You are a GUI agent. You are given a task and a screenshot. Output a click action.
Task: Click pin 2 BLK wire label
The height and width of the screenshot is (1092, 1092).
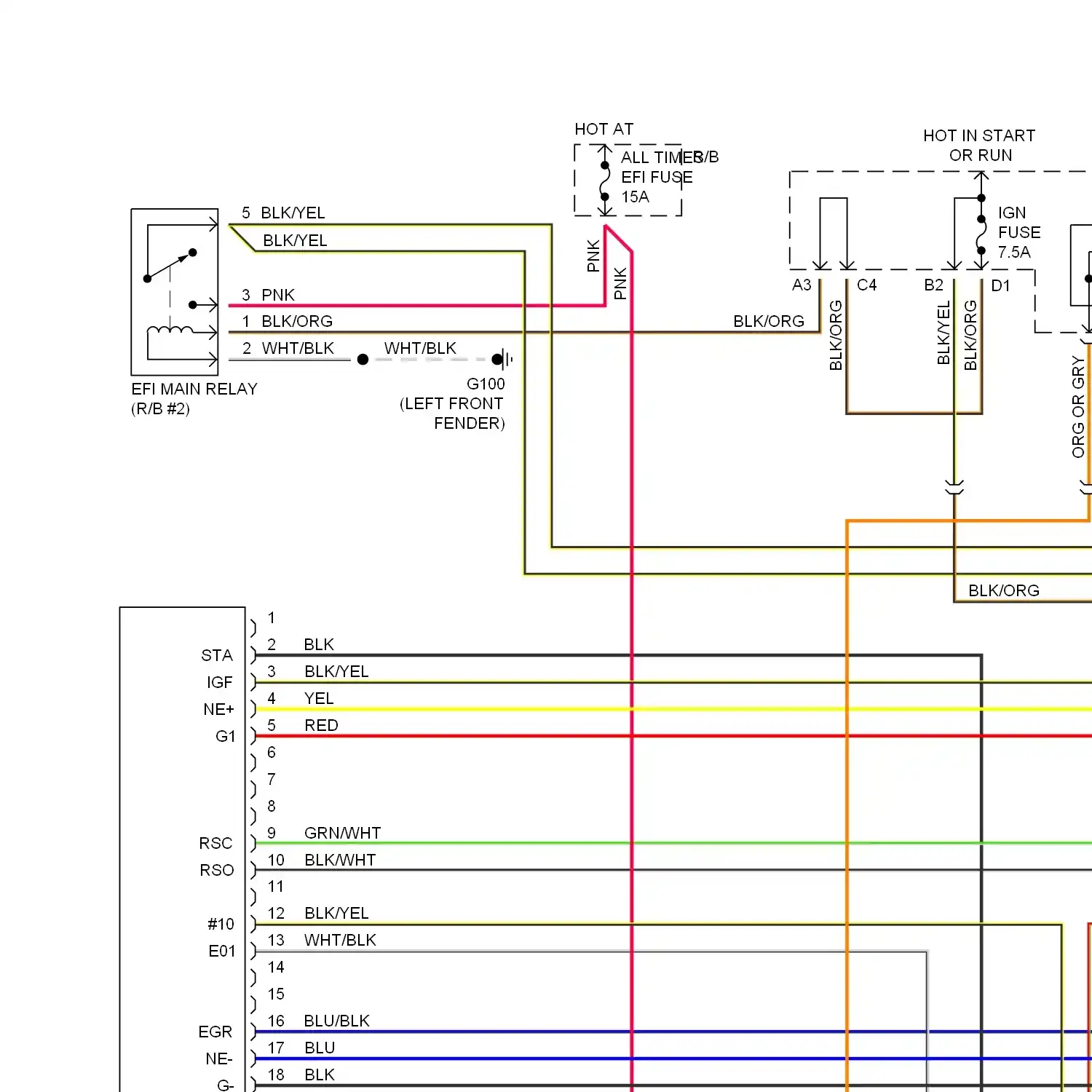click(x=319, y=644)
